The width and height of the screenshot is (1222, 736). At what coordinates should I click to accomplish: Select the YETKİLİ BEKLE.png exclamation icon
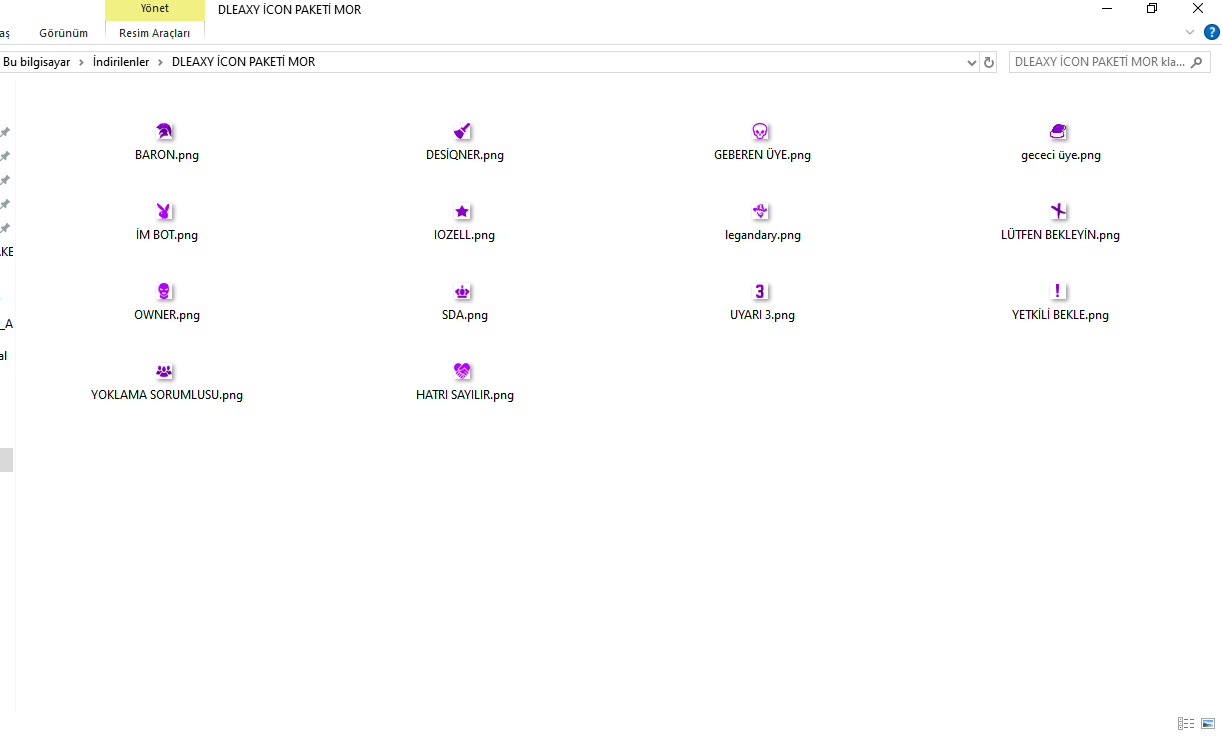(x=1059, y=291)
